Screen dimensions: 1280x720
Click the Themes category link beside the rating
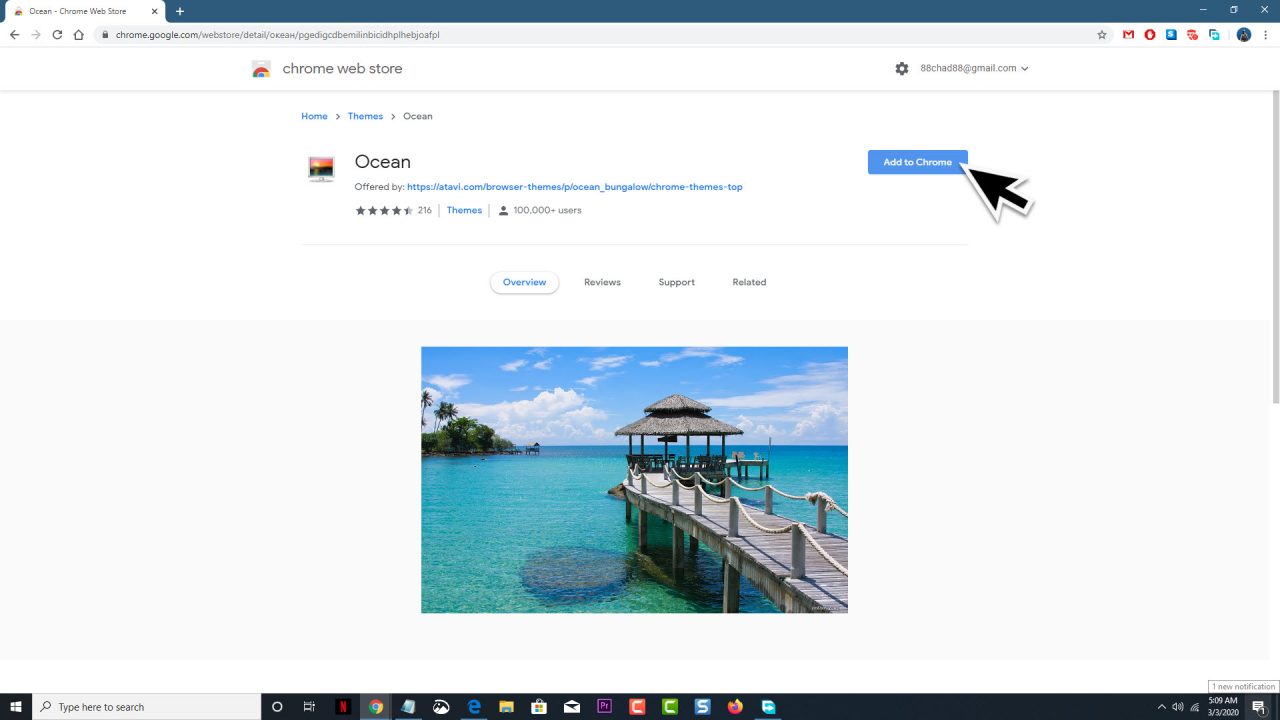[x=464, y=210]
